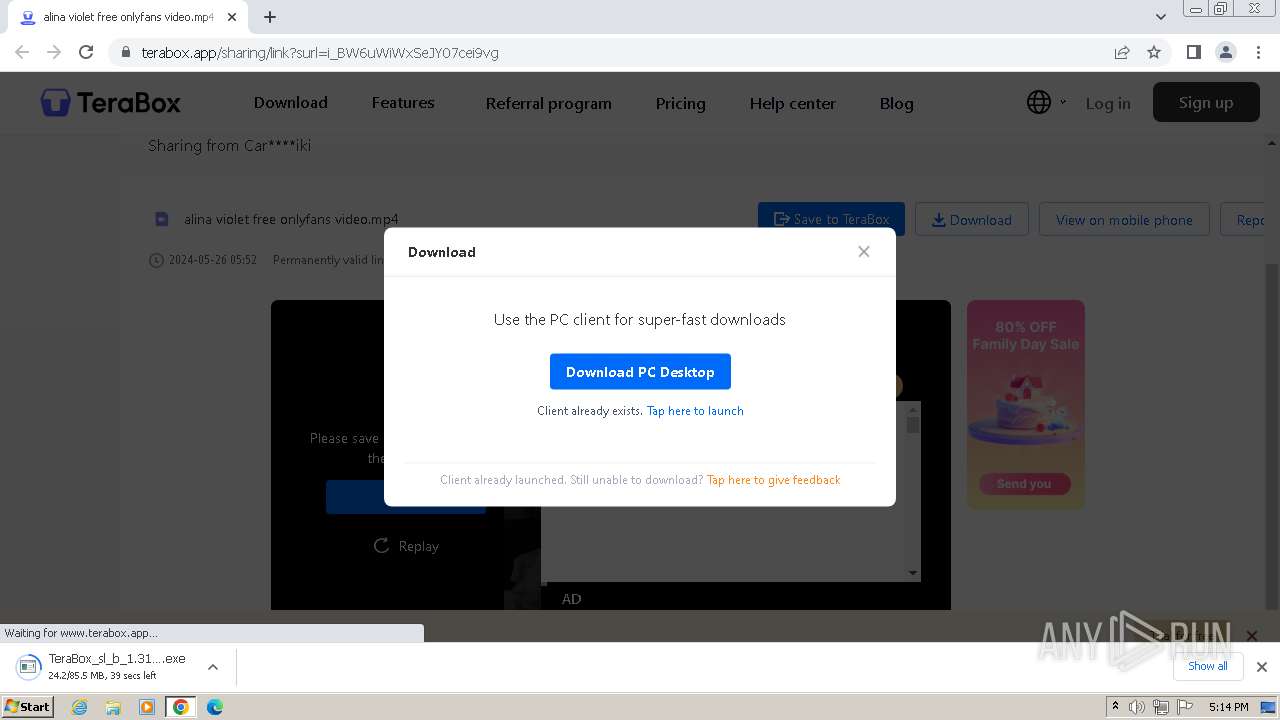The width and height of the screenshot is (1280, 720).
Task: Open the Blog navigation link
Action: coord(897,103)
